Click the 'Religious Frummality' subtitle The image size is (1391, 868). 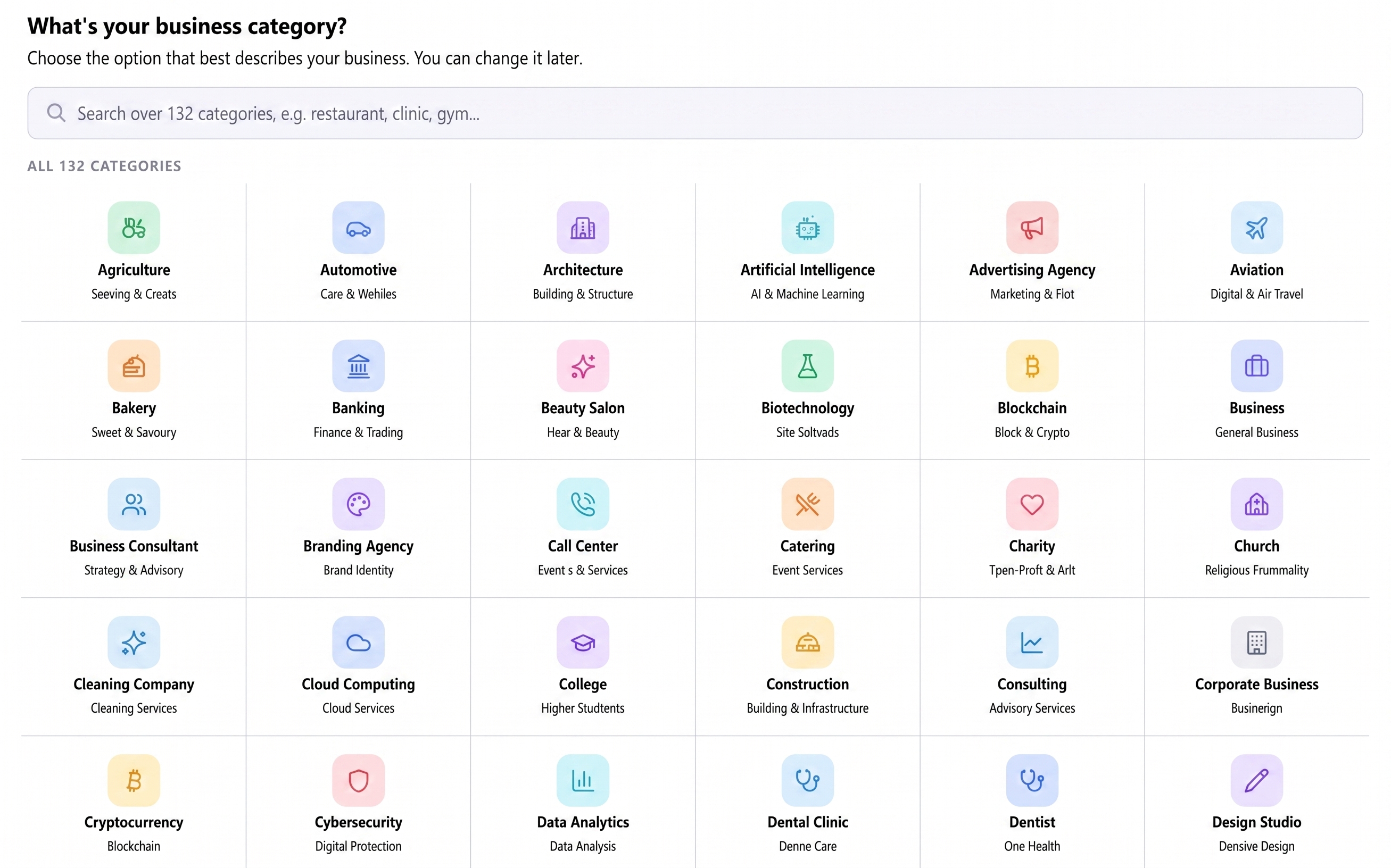(1256, 570)
